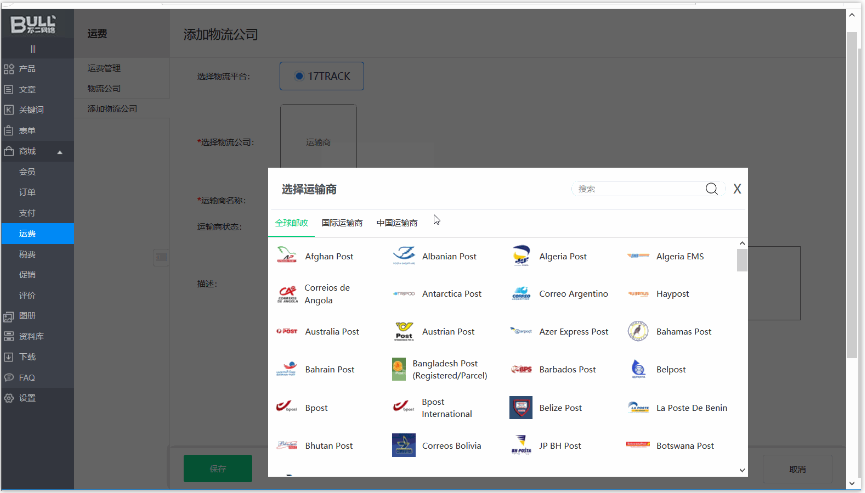Image resolution: width=865 pixels, height=493 pixels.
Task: Select the Afghan Post carrier logo
Action: [x=287, y=256]
